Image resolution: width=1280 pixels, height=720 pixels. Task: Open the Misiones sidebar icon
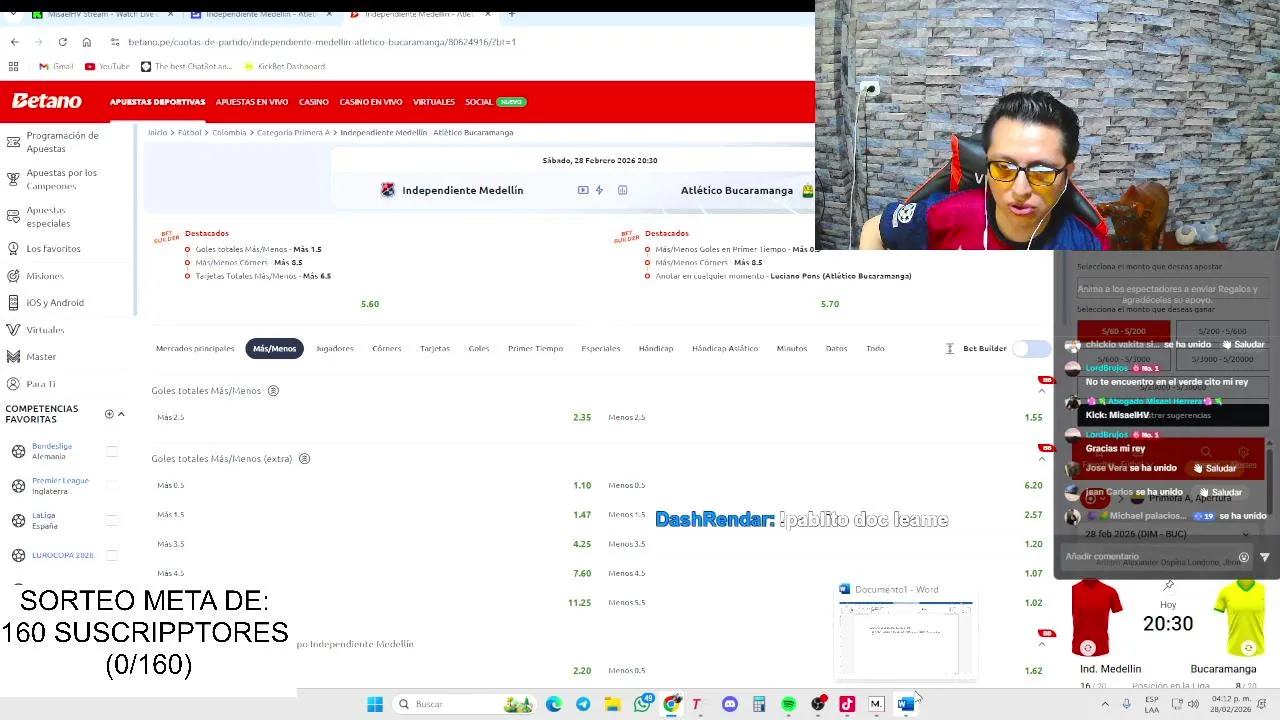(13, 275)
